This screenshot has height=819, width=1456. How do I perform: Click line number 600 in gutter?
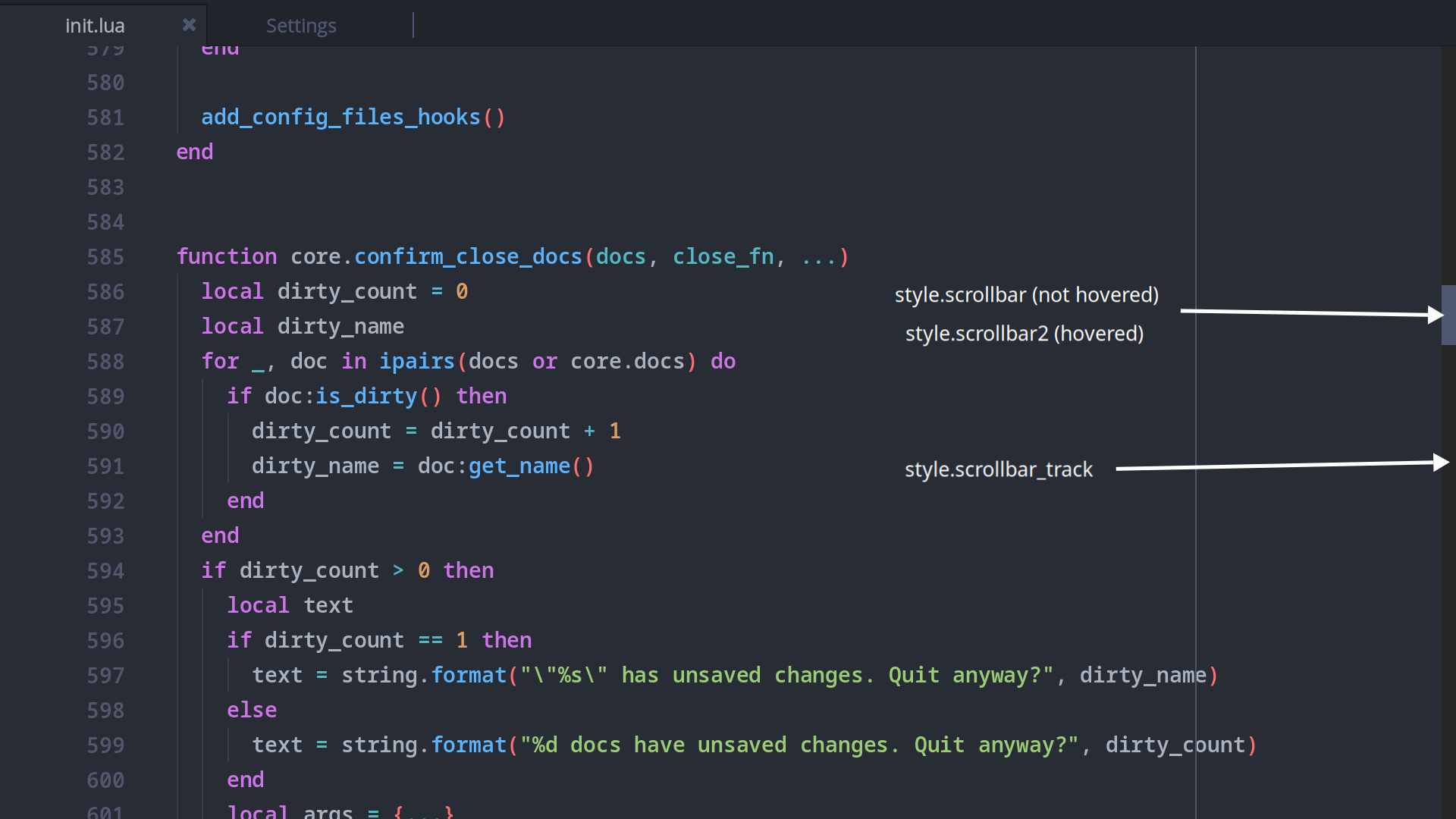pyautogui.click(x=105, y=780)
